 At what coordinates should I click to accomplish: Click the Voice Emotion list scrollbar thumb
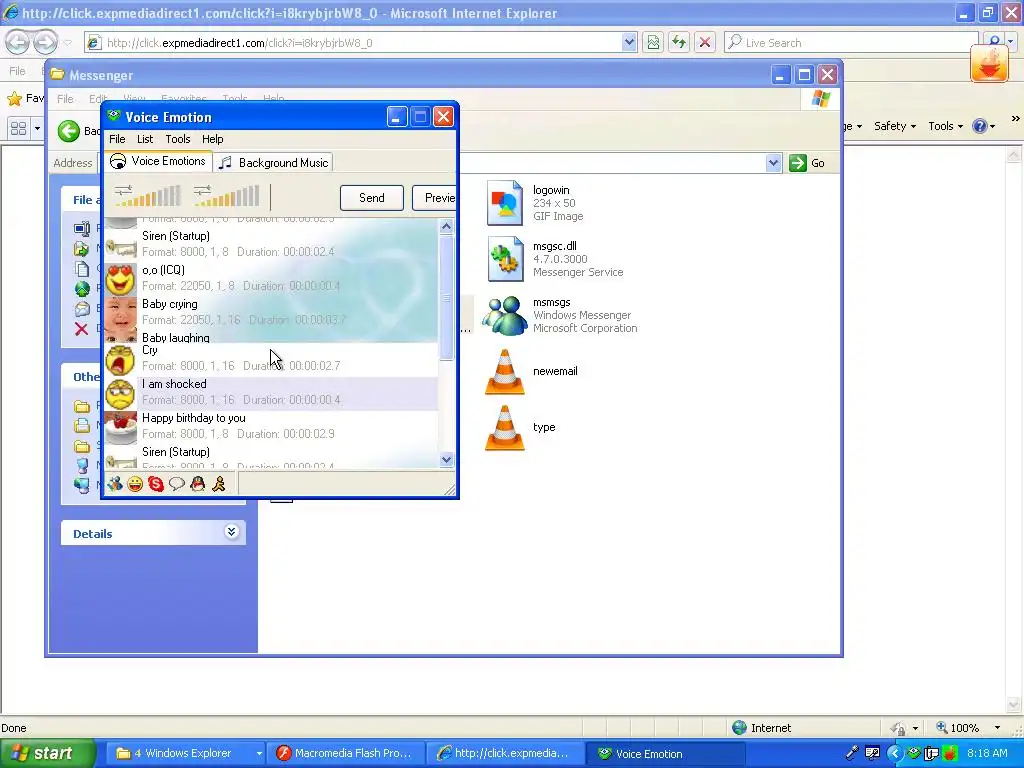tap(447, 297)
